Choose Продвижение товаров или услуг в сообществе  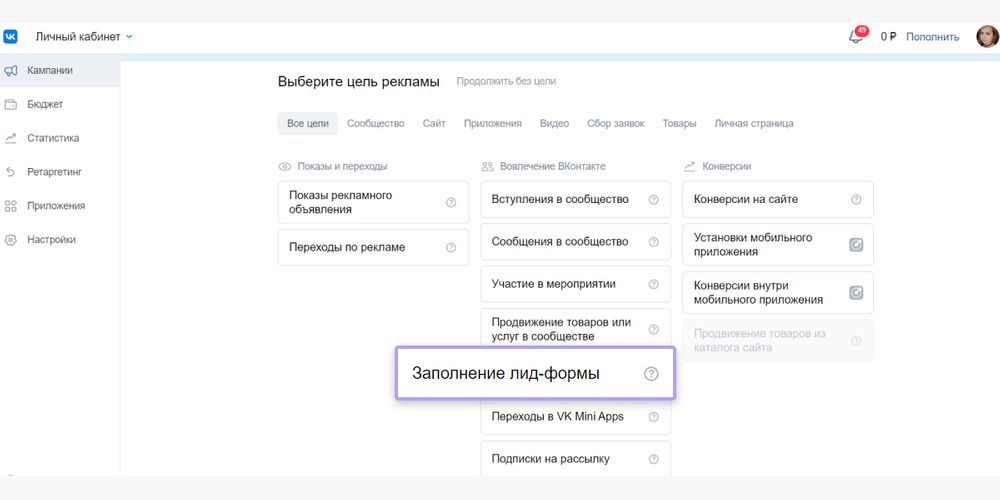coord(576,328)
